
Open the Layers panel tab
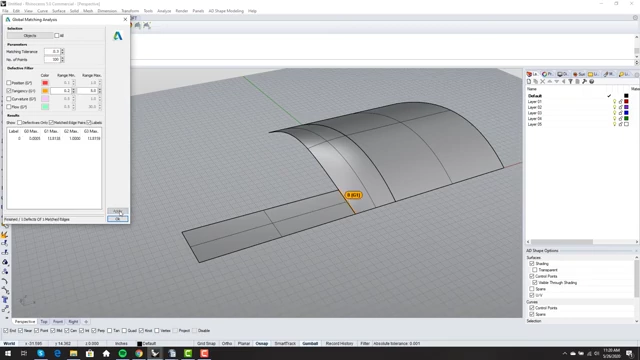tap(533, 74)
